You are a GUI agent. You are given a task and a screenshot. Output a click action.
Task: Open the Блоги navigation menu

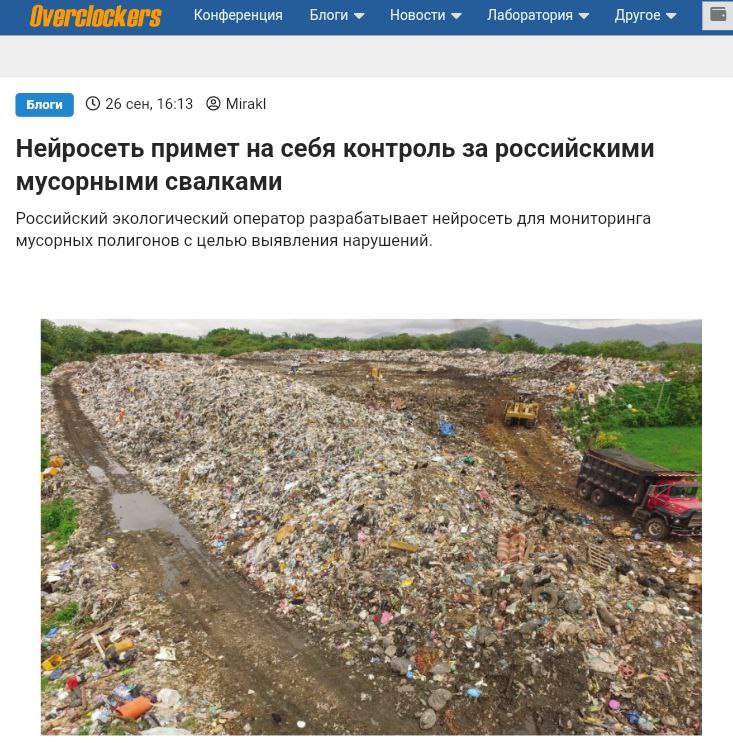pyautogui.click(x=337, y=15)
